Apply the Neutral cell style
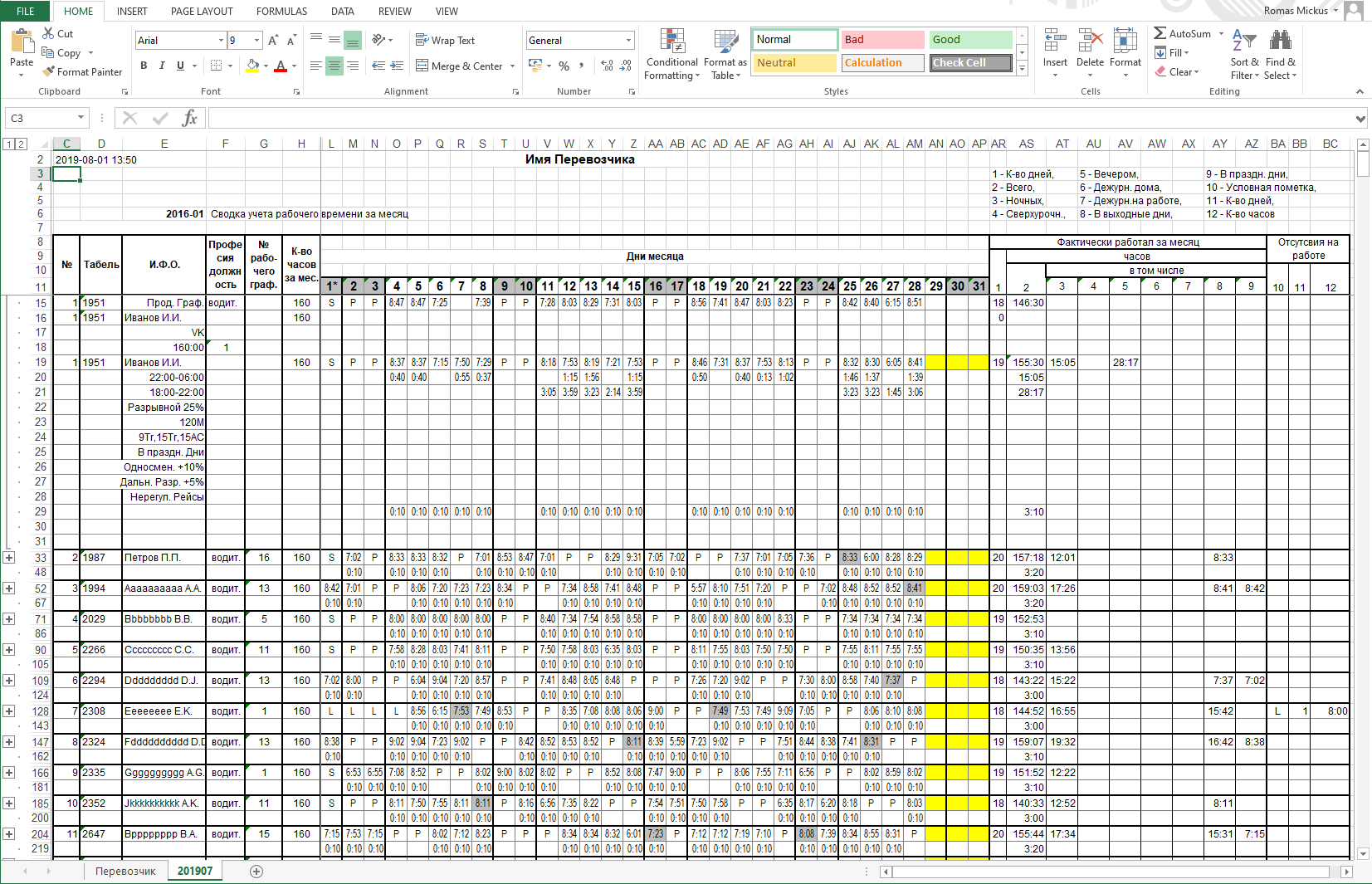This screenshot has width=1372, height=884. click(x=795, y=62)
